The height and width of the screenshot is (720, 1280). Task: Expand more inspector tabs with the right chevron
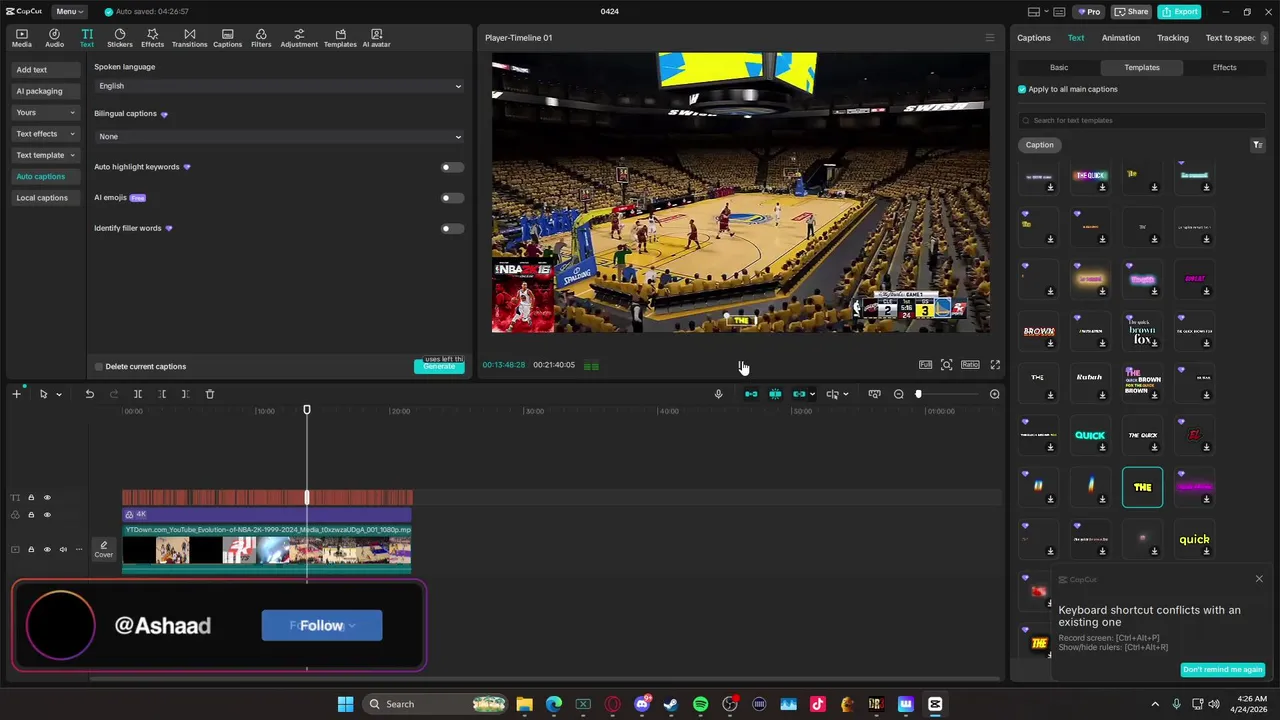point(1264,38)
